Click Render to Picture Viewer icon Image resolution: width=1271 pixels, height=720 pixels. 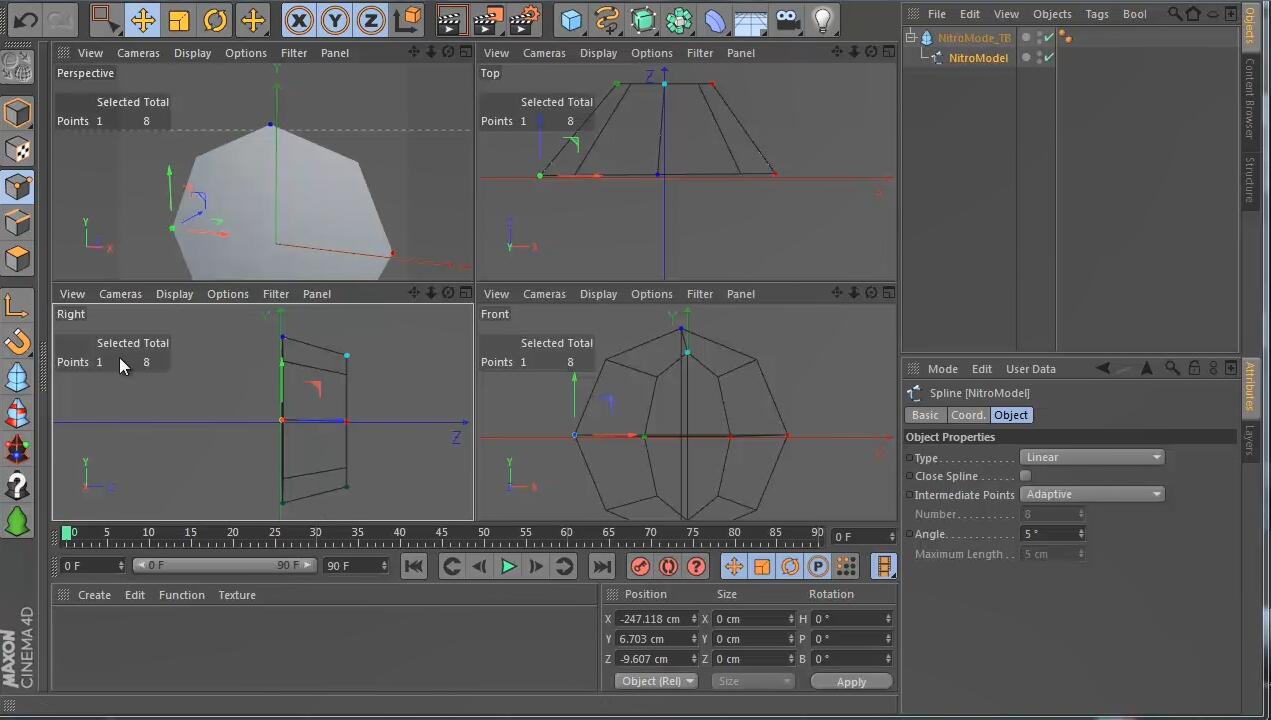coord(488,19)
